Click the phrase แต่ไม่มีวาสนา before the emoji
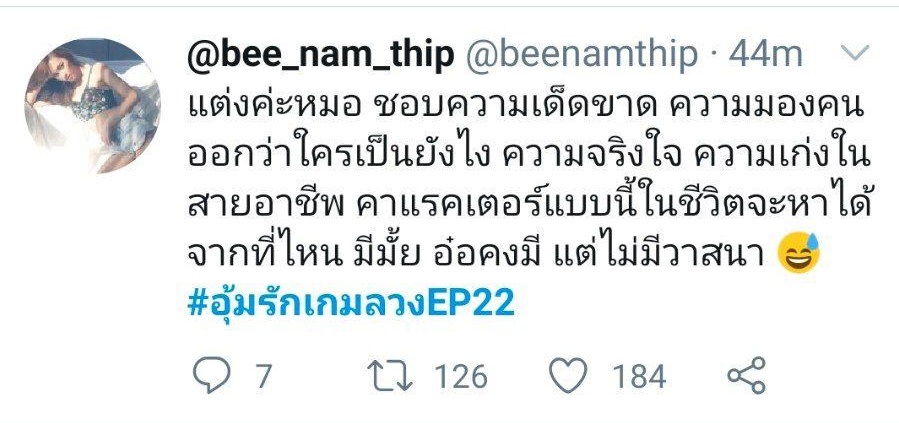Screen dimensions: 899x423 coord(662,254)
